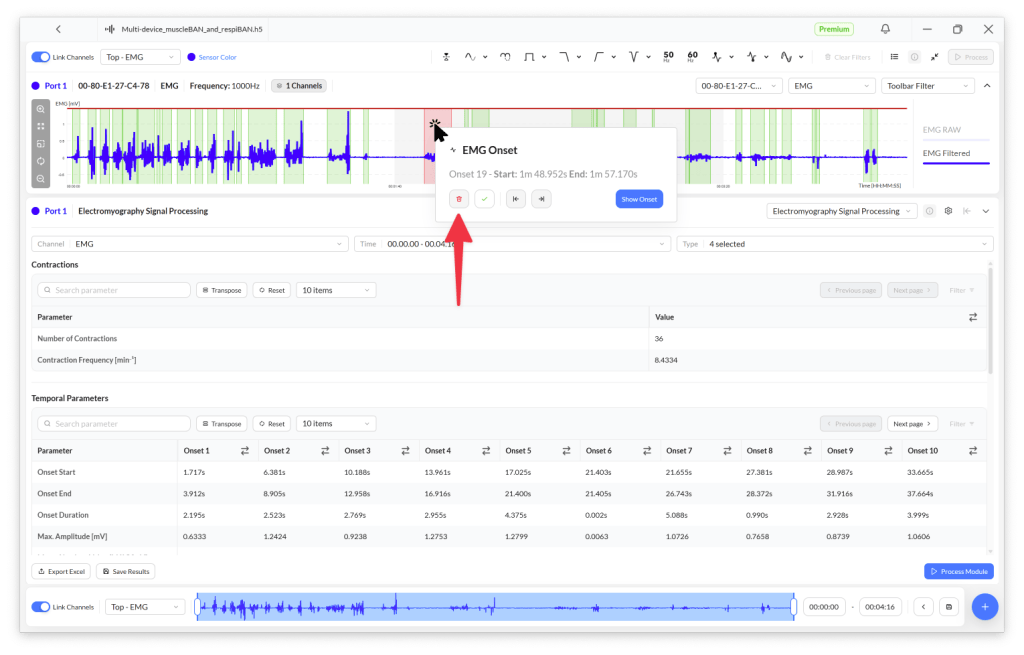Click the blue plus add button

[x=984, y=607]
